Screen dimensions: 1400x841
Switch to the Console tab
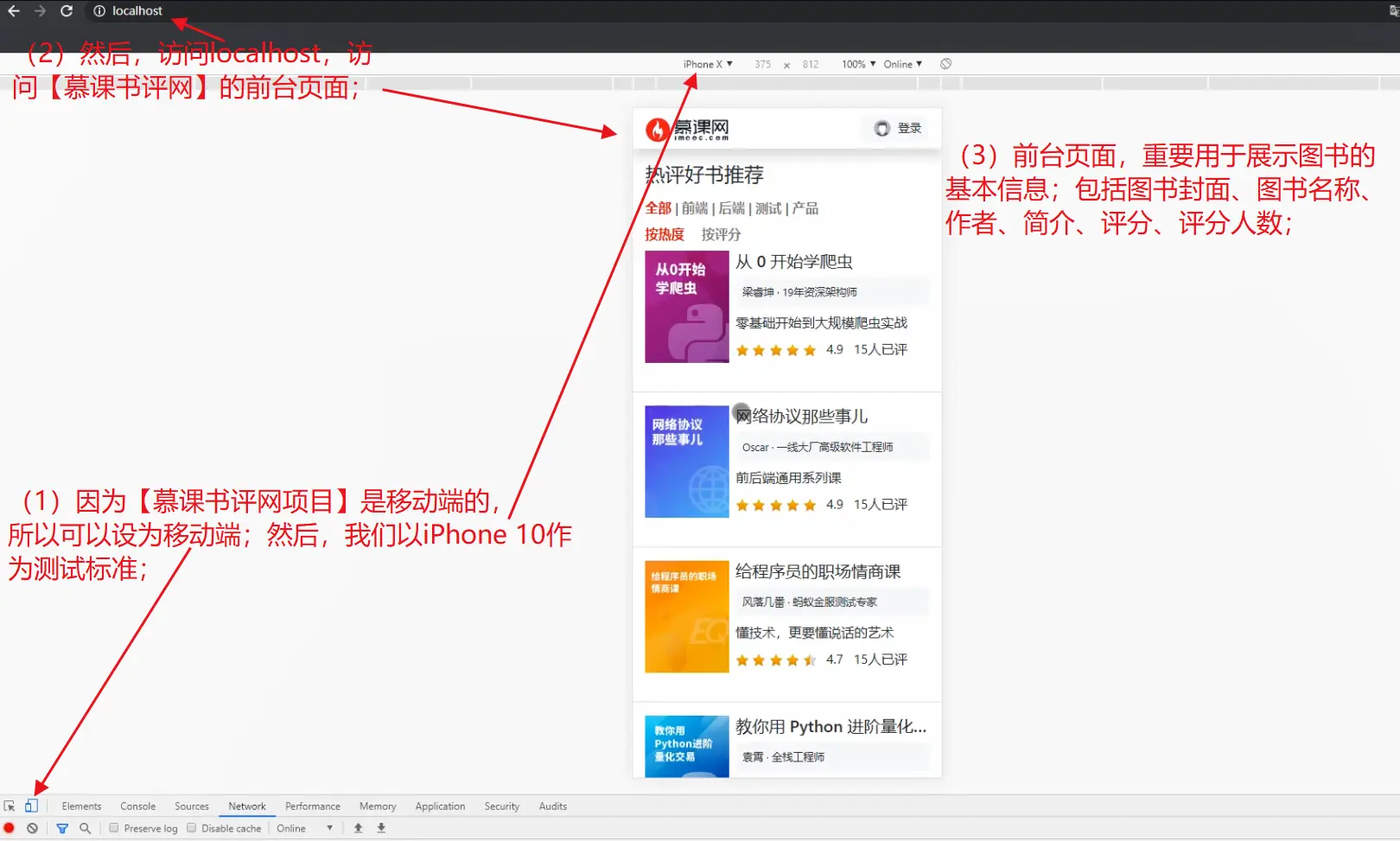point(138,806)
